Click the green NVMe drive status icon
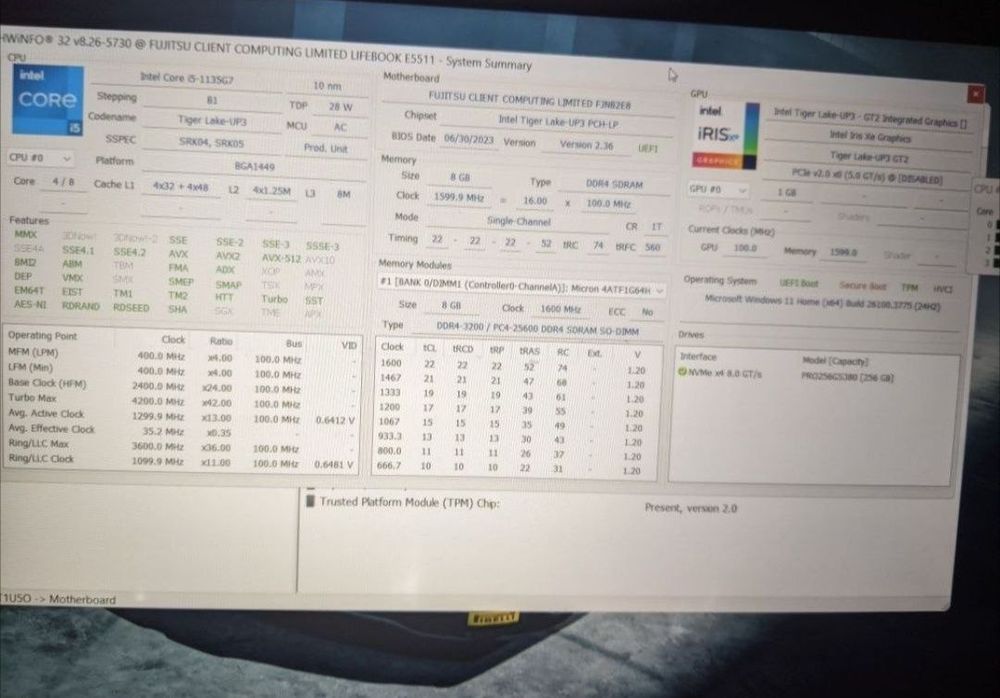Viewport: 1000px width, 698px height. pos(682,372)
